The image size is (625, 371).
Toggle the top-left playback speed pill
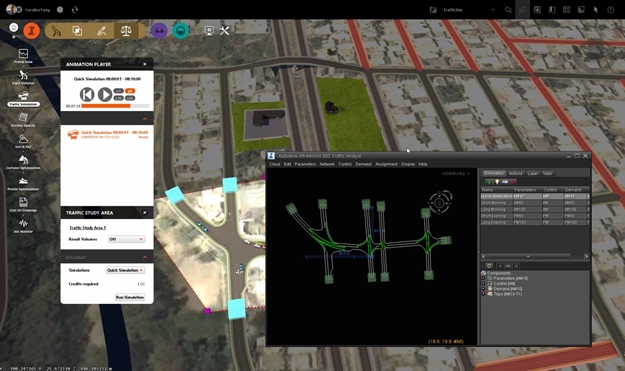pos(118,91)
